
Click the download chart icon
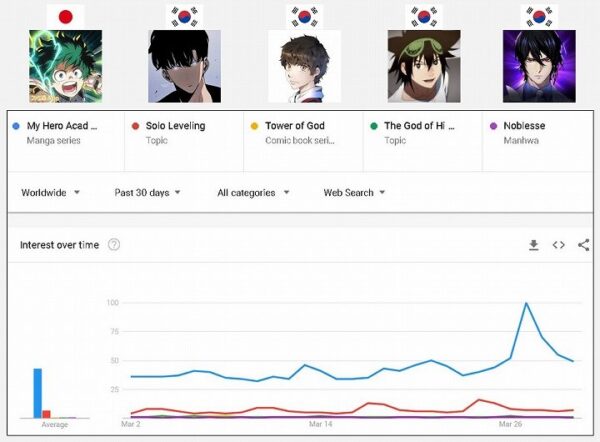tap(534, 245)
